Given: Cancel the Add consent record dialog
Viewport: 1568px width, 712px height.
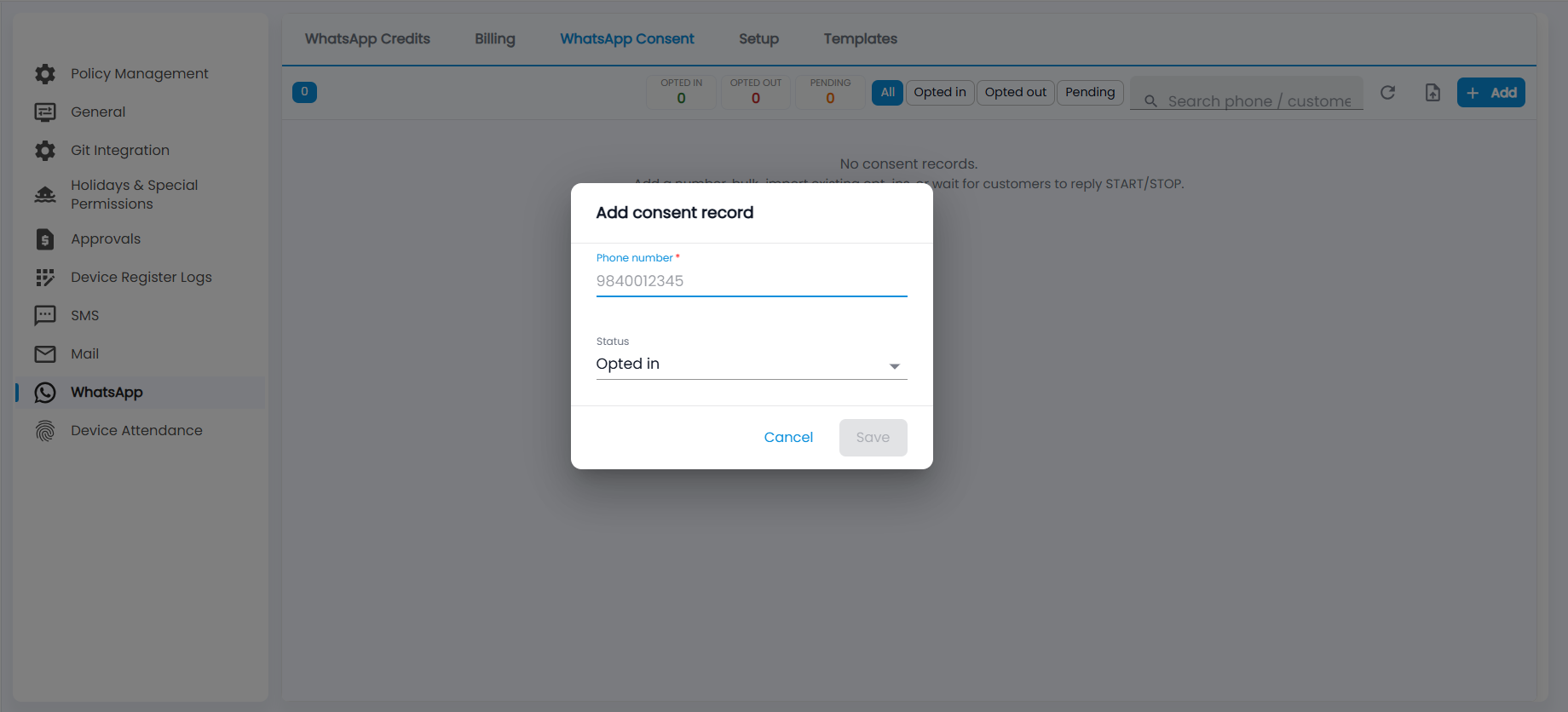Looking at the screenshot, I should 788,438.
